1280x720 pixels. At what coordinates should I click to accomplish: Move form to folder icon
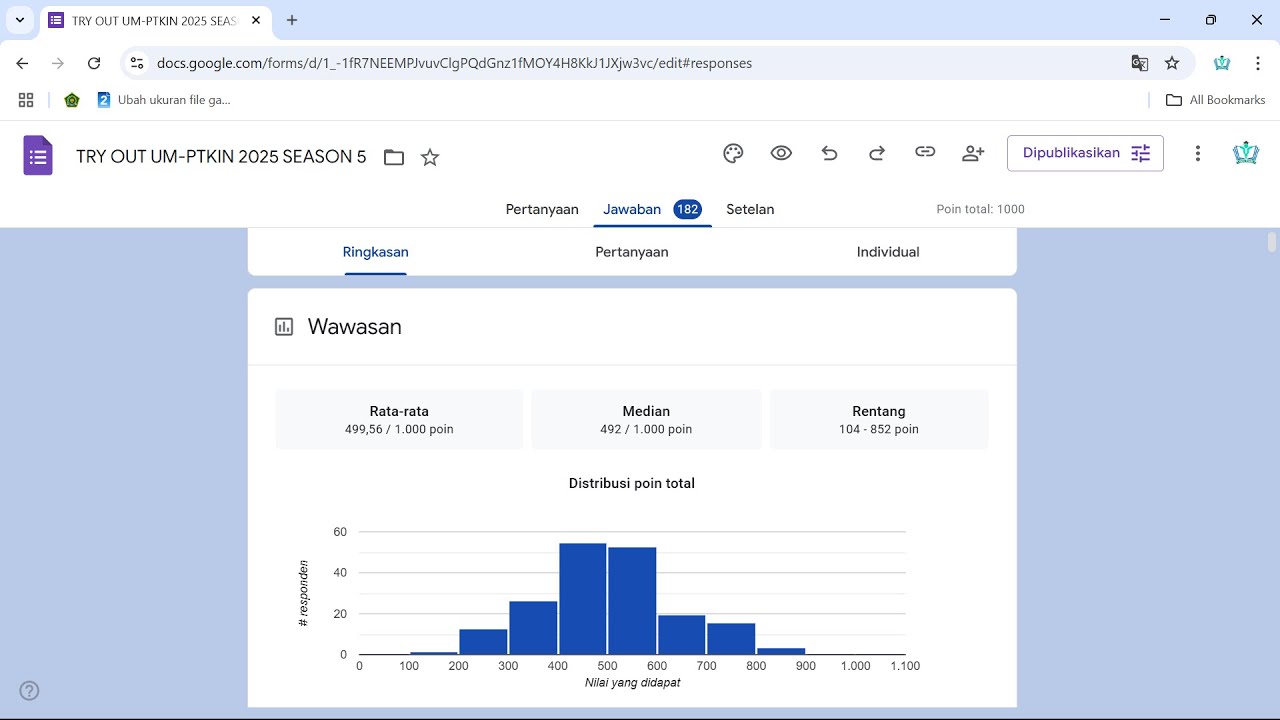pyautogui.click(x=394, y=157)
